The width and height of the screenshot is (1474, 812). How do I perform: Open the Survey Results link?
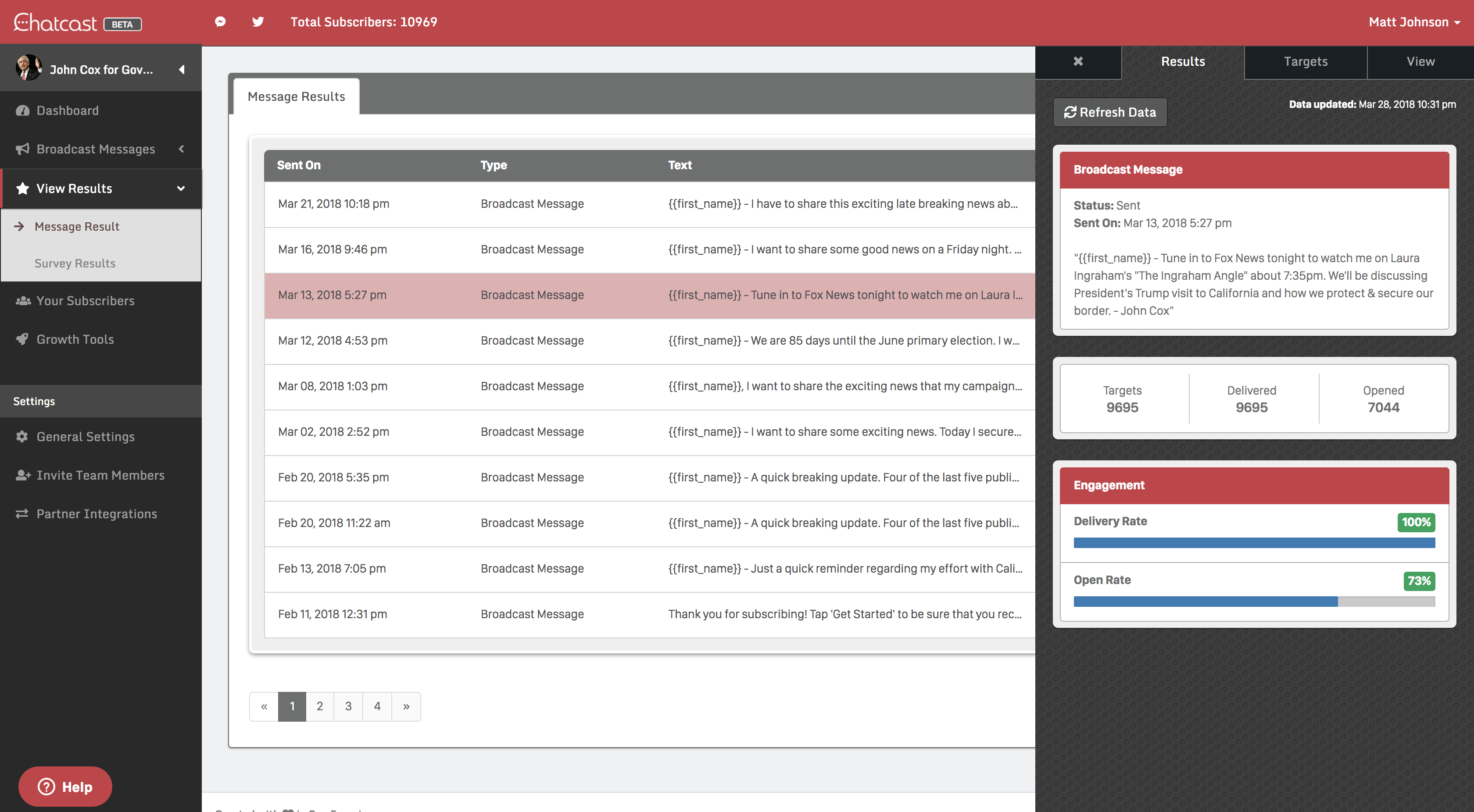pos(75,263)
